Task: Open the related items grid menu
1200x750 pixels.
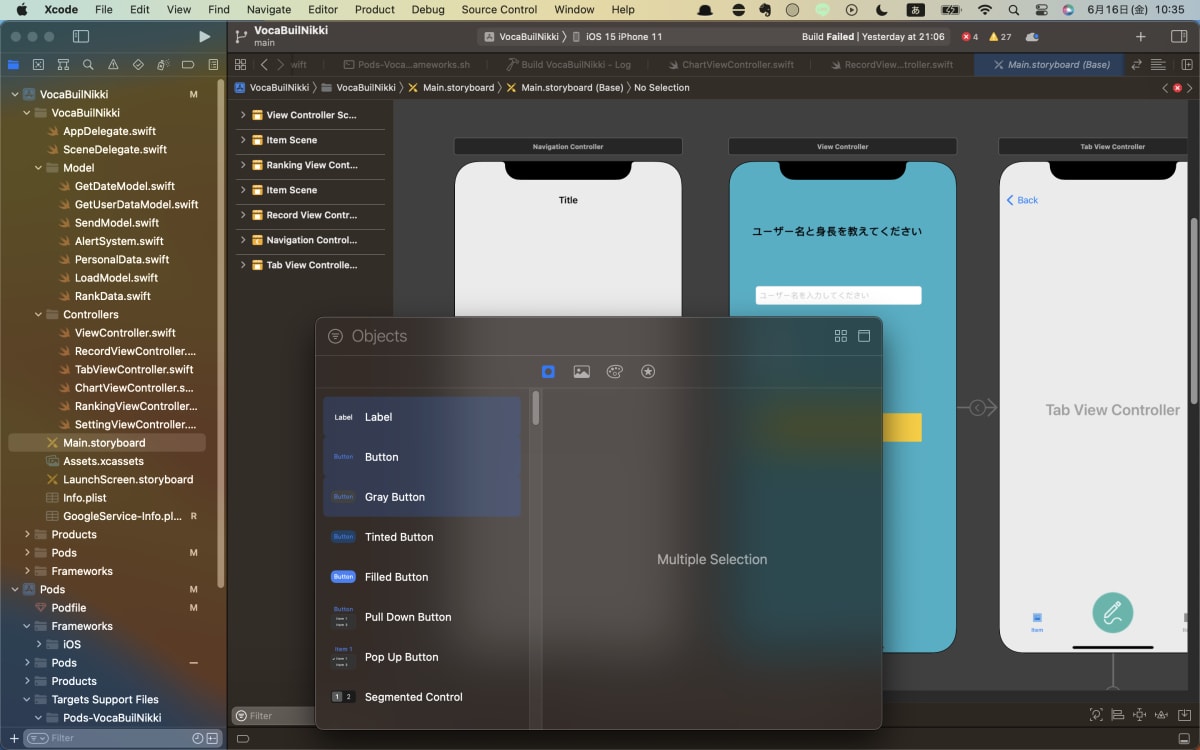Action: tap(240, 64)
